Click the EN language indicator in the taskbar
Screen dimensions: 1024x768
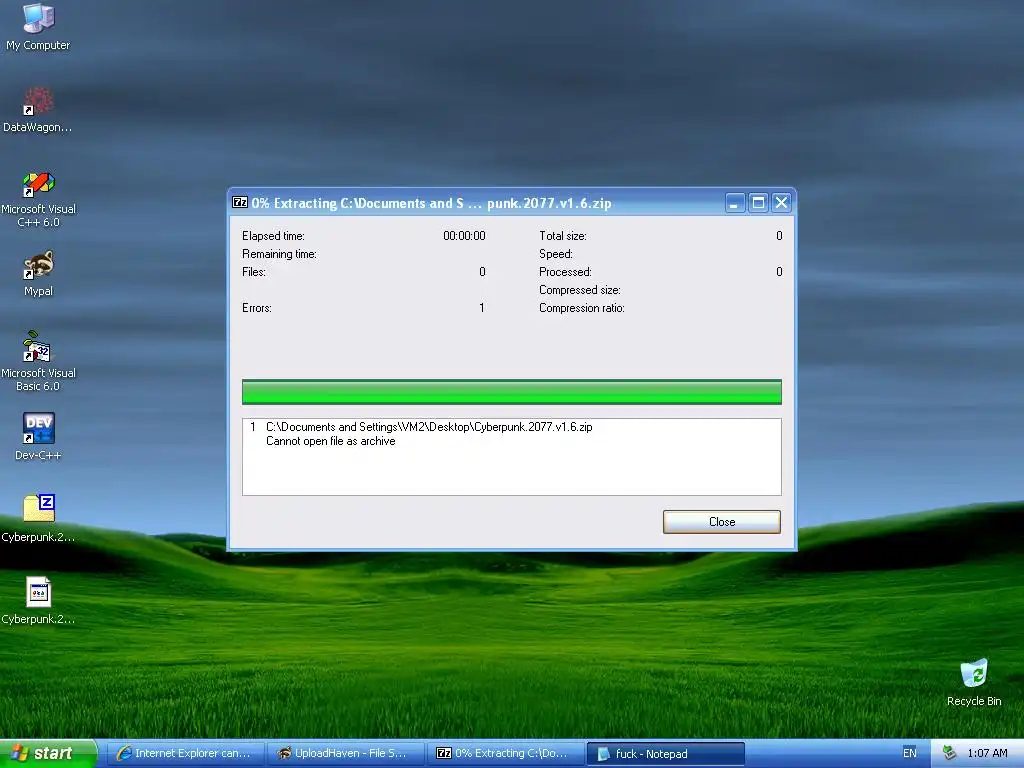pyautogui.click(x=909, y=753)
